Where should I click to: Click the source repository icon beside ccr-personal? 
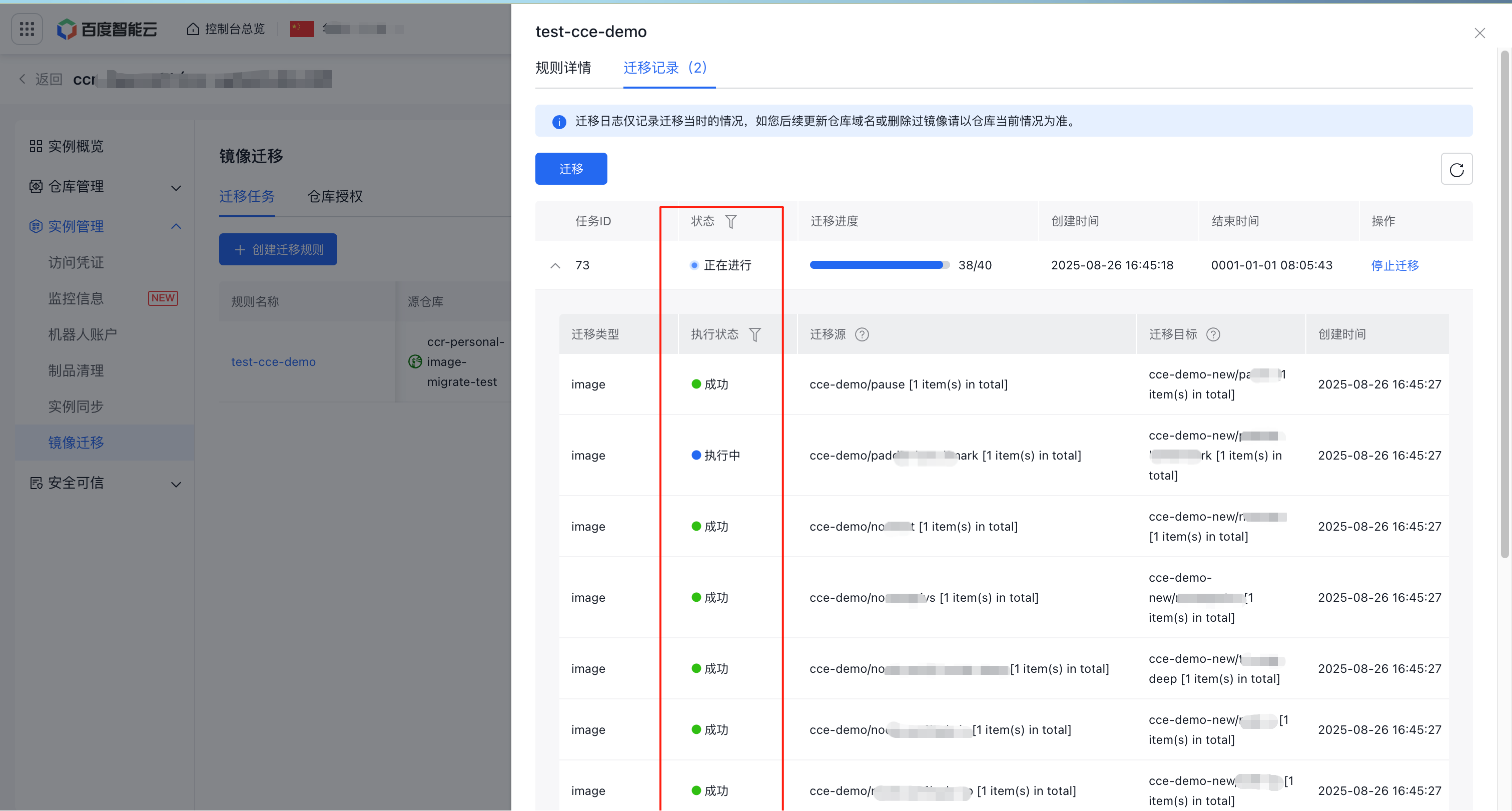point(415,362)
